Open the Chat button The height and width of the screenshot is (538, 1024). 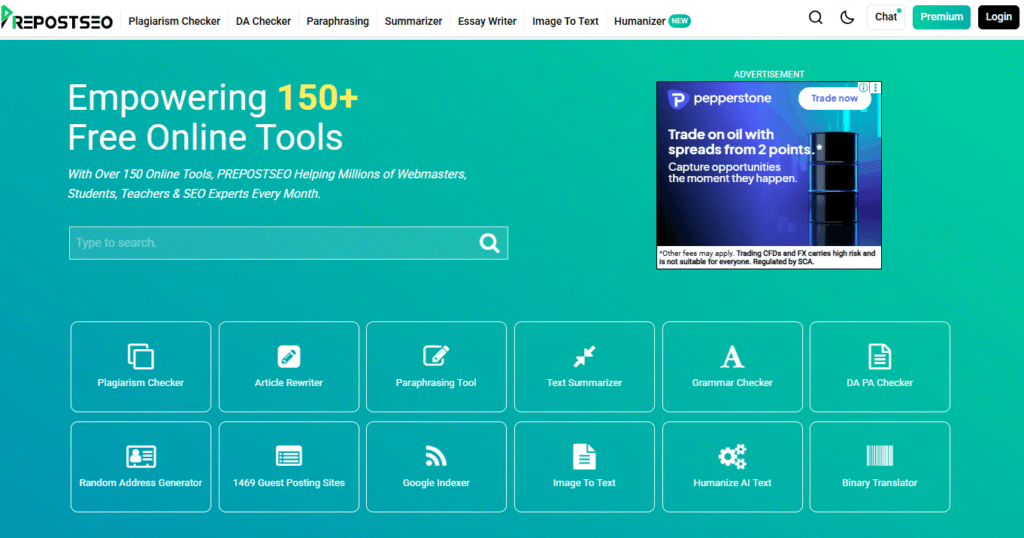pos(886,17)
